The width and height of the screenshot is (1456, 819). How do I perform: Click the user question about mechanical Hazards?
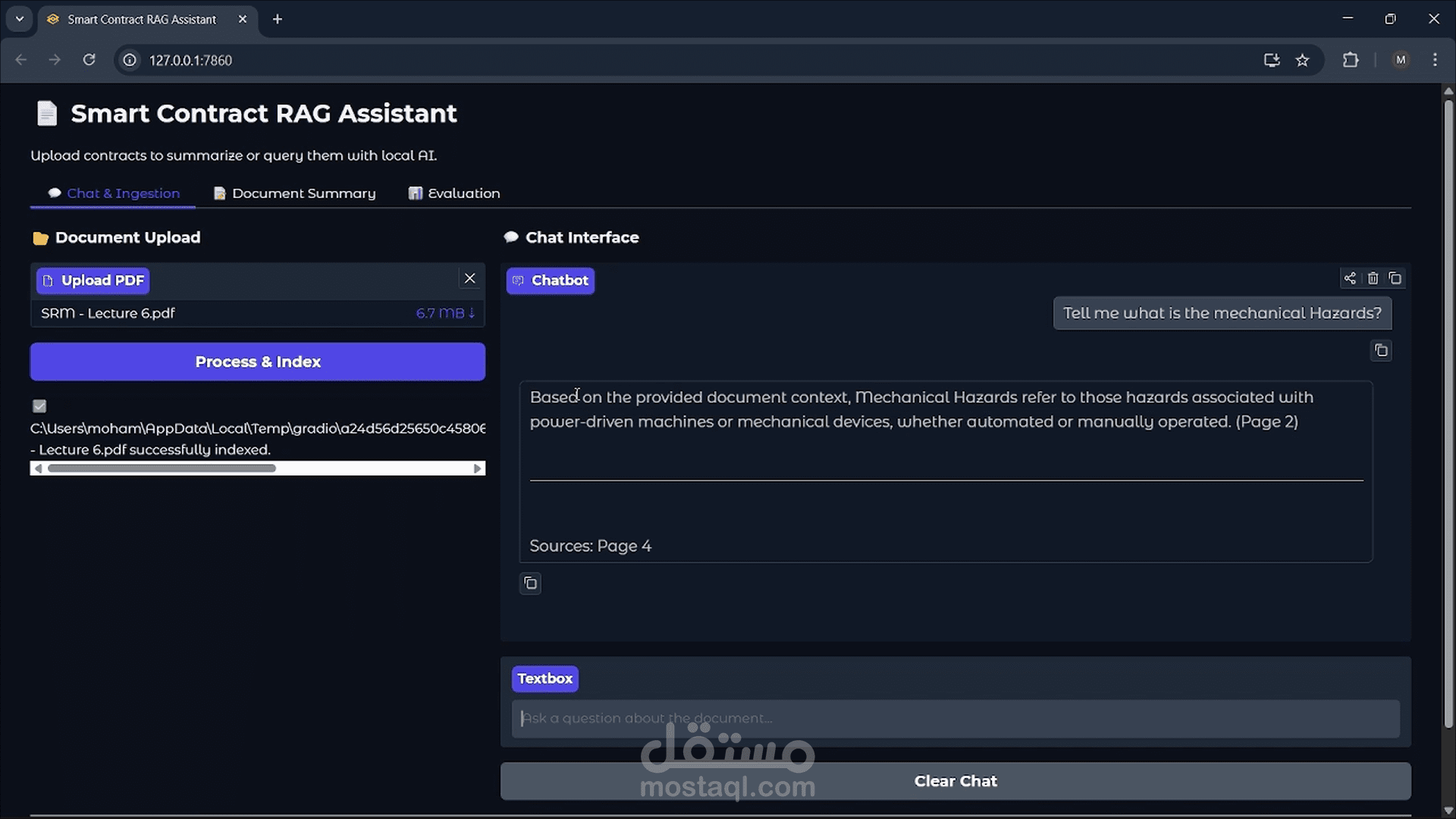tap(1222, 313)
